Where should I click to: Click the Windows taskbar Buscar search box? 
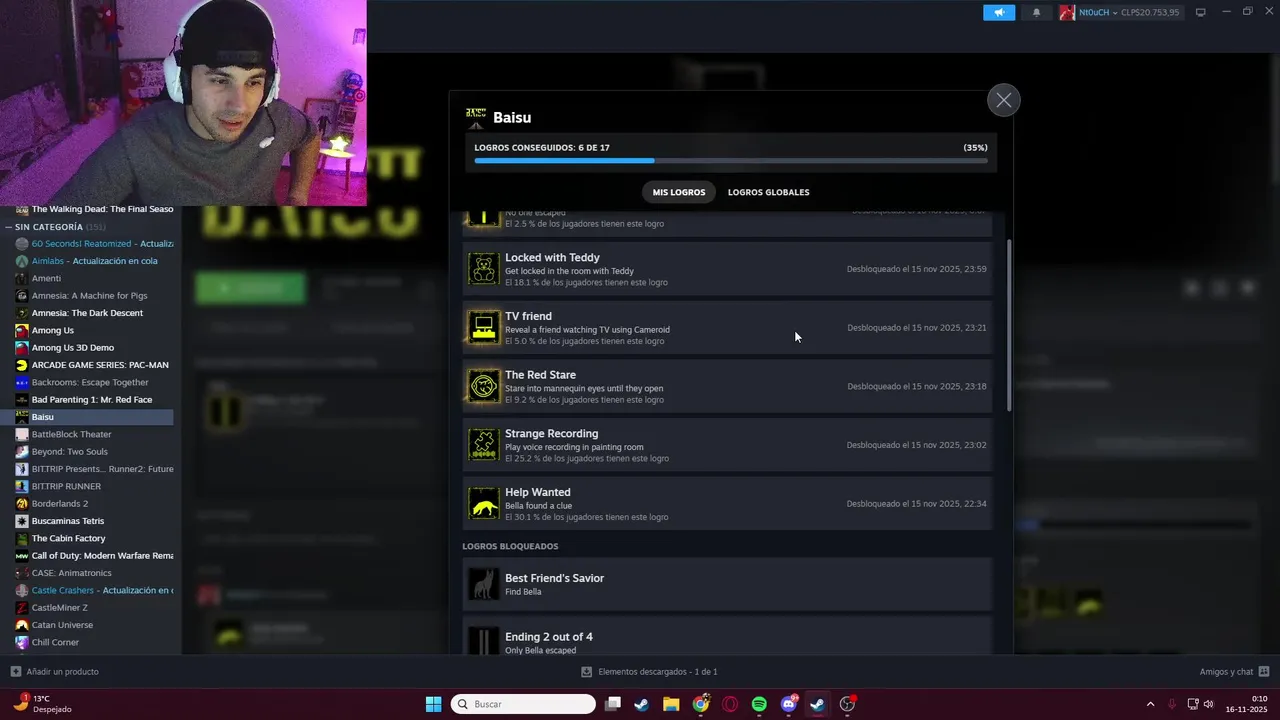coord(523,704)
